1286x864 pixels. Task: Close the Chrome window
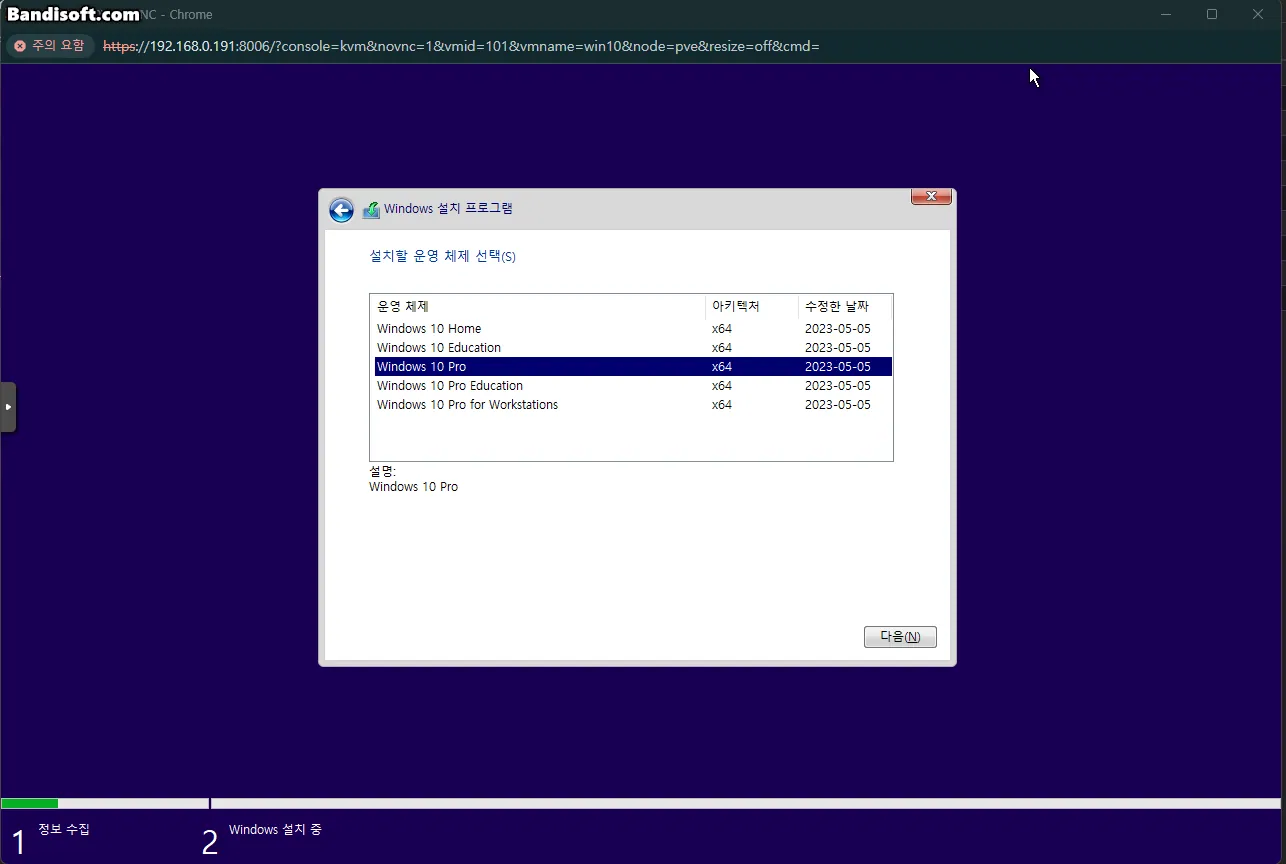click(x=1258, y=14)
